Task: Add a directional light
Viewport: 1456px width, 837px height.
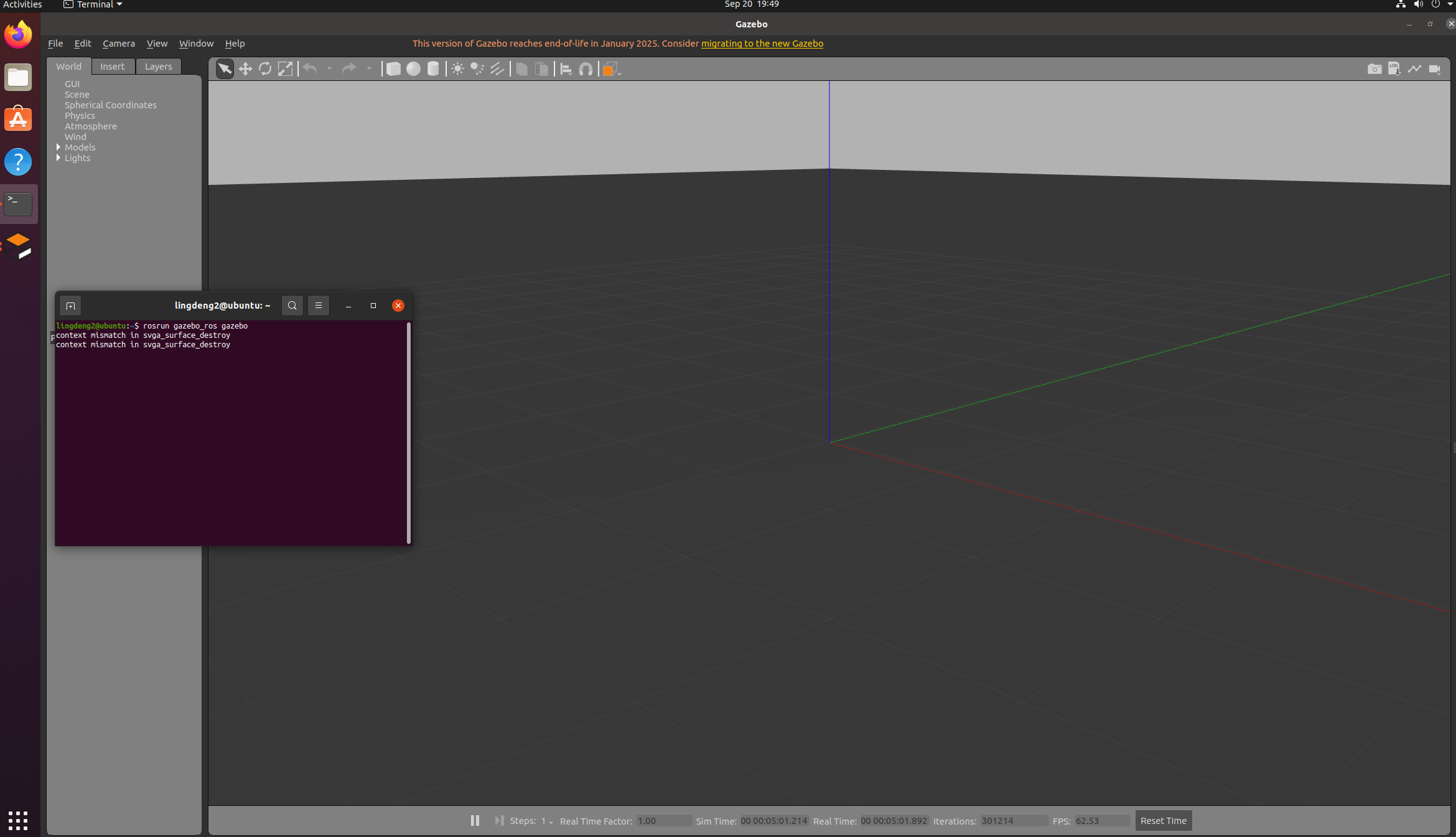Action: click(x=497, y=69)
